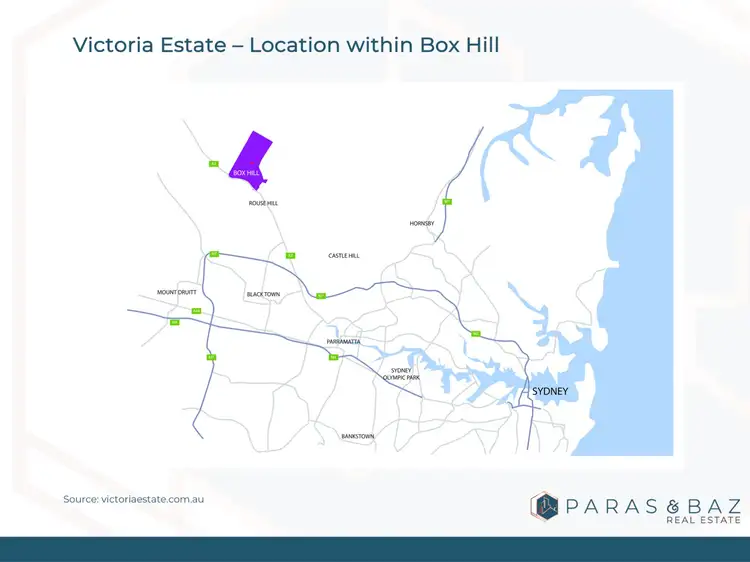This screenshot has width=750, height=562.
Task: Click the Paras & Baz hexagon logo icon
Action: click(x=545, y=507)
